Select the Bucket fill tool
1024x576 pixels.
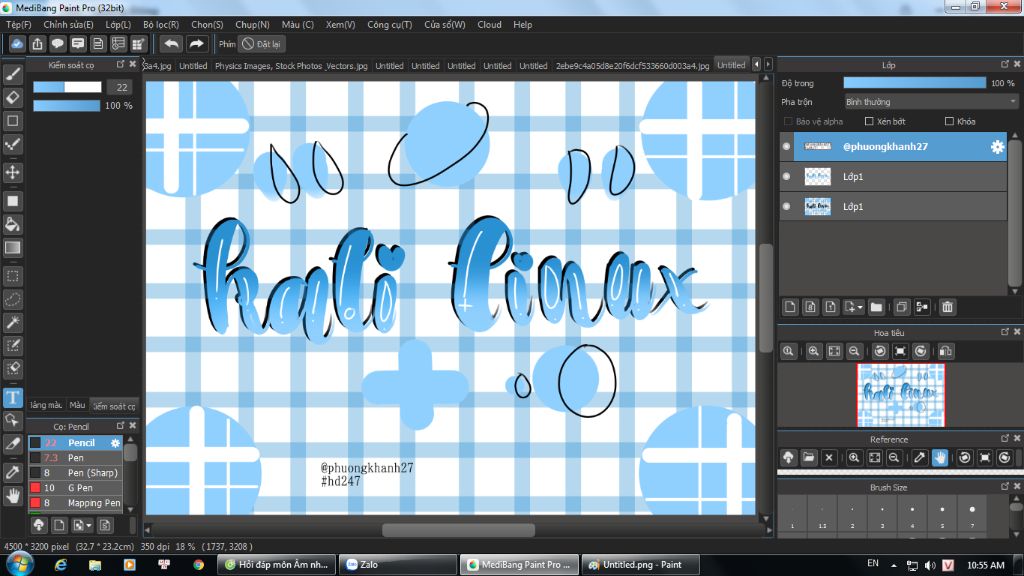point(12,224)
